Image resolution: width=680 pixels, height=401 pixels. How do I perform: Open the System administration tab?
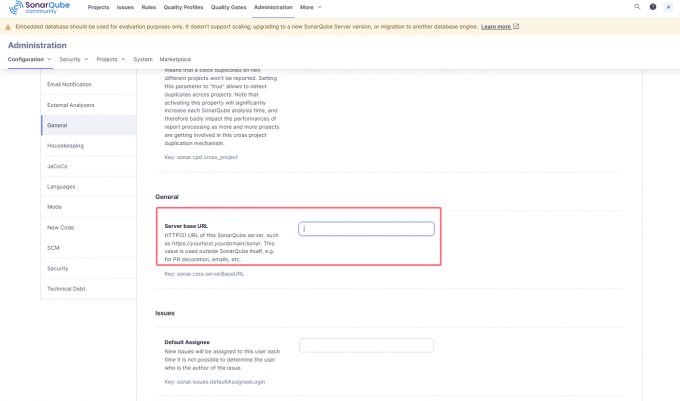[143, 59]
